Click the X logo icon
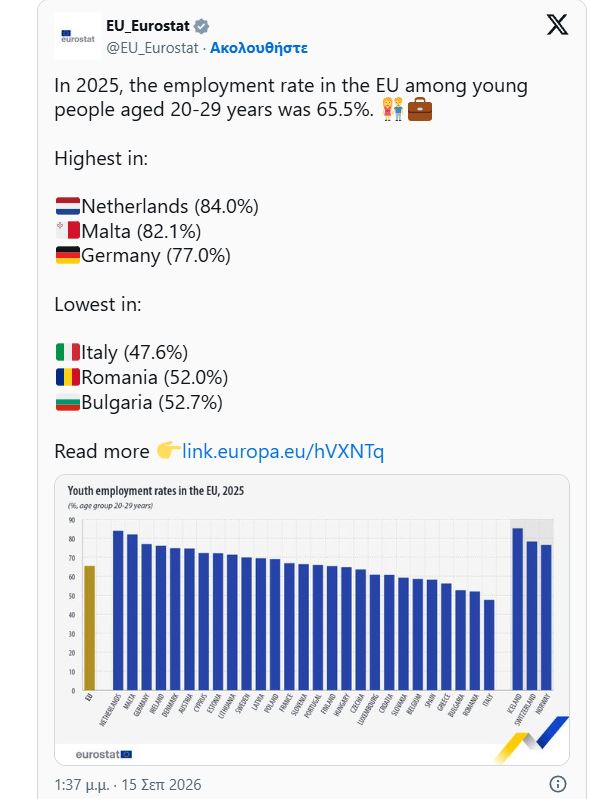Viewport: 590px width, 799px height. pos(557,24)
